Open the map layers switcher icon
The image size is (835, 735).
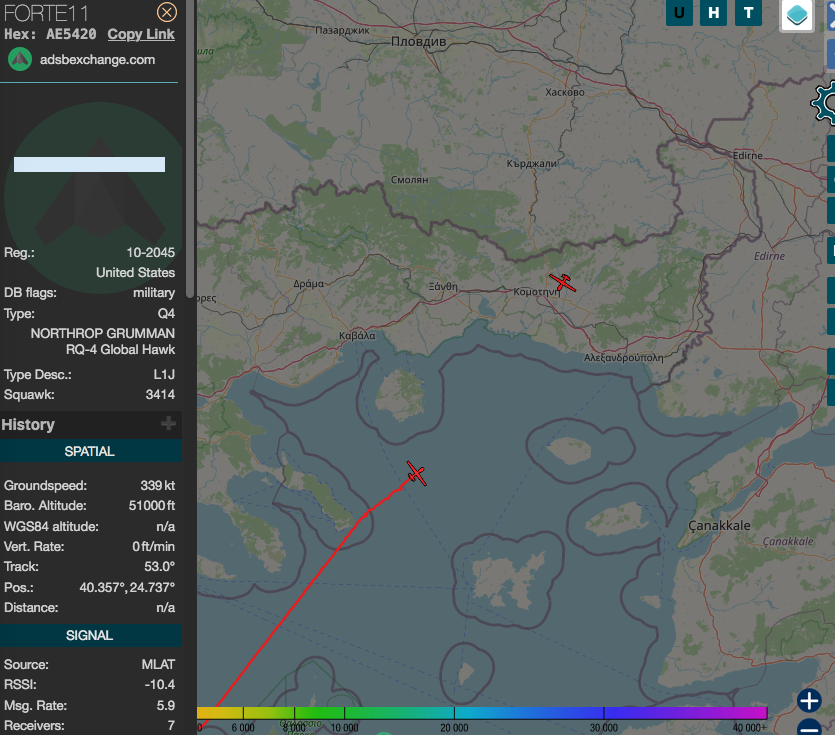coord(797,15)
